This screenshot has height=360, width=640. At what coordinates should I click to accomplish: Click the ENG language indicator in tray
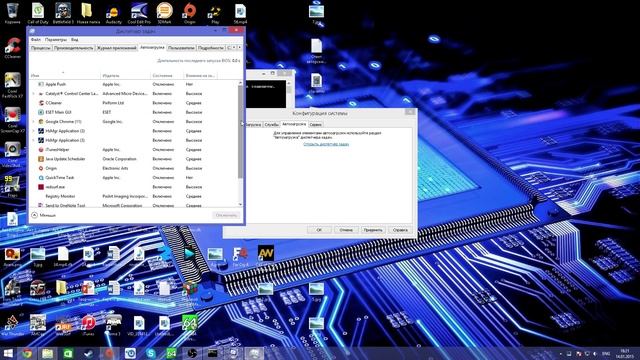pyautogui.click(x=607, y=354)
